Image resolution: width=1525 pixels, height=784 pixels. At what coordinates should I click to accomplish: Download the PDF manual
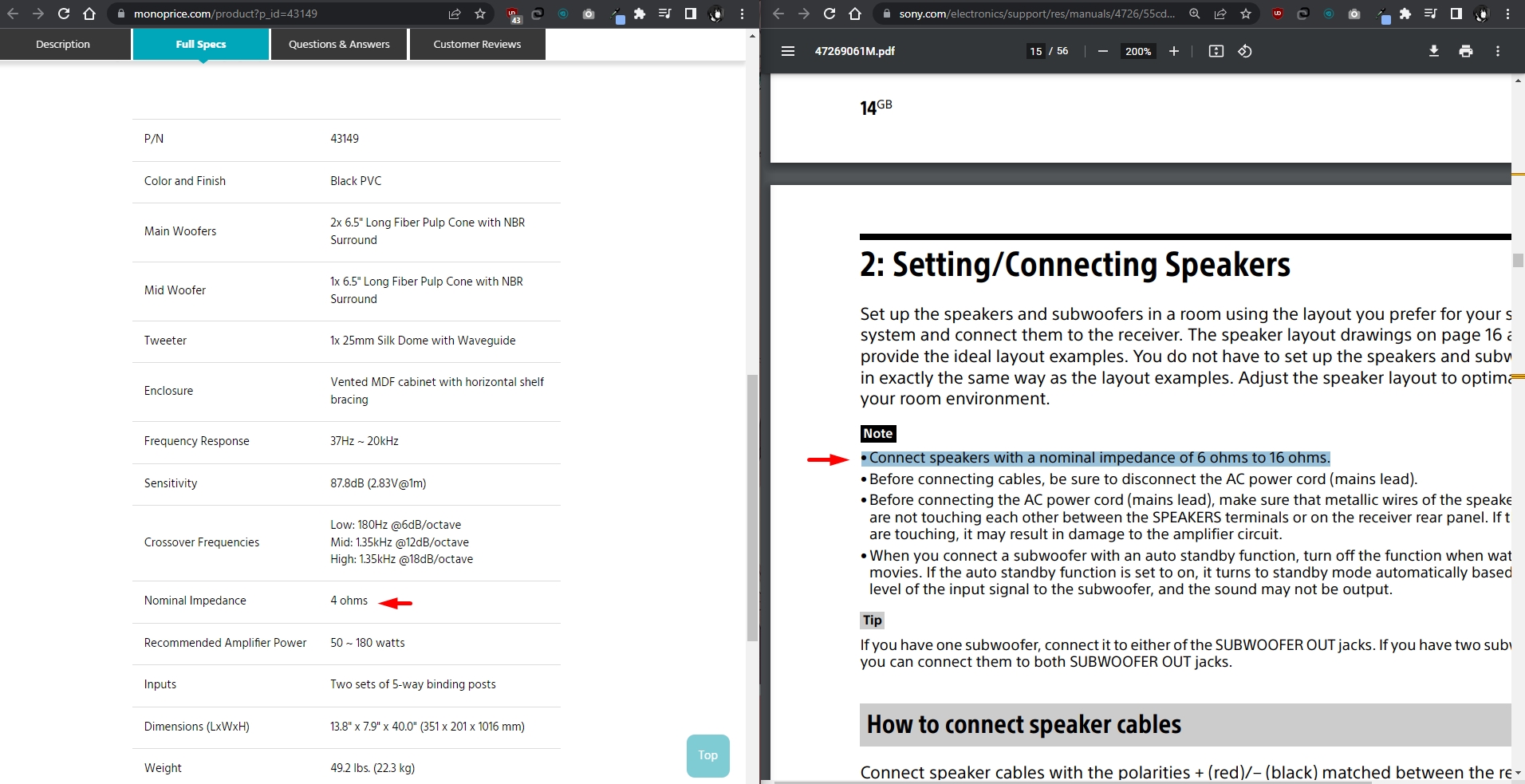pyautogui.click(x=1433, y=51)
